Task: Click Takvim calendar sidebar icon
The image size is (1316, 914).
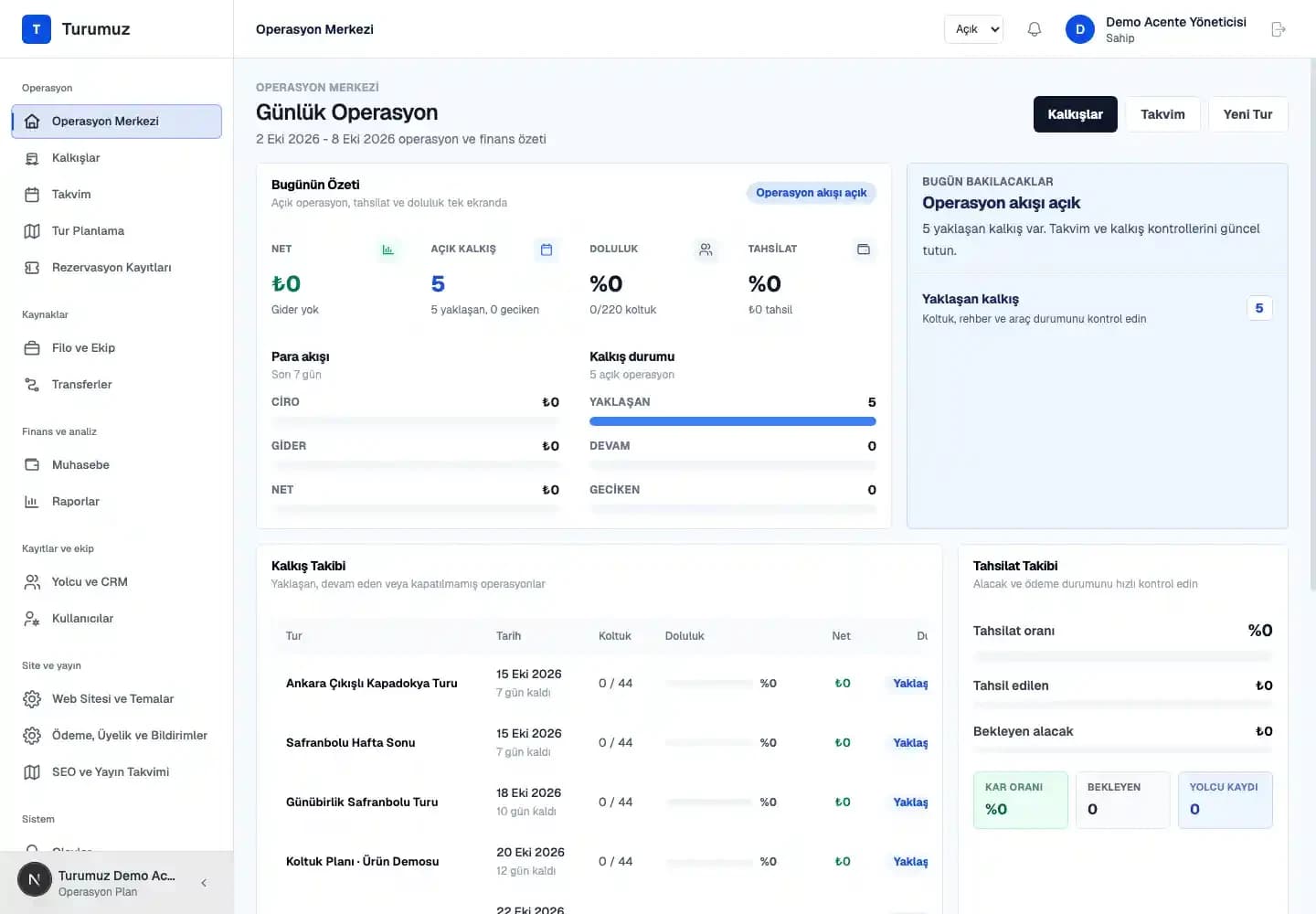Action: pos(32,195)
